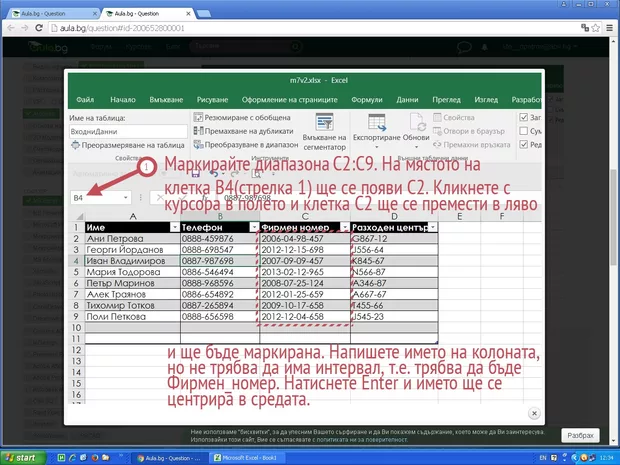Viewport: 620px width, 465px height.
Task: Select cell Иван Владимиров
Action: coord(133,261)
